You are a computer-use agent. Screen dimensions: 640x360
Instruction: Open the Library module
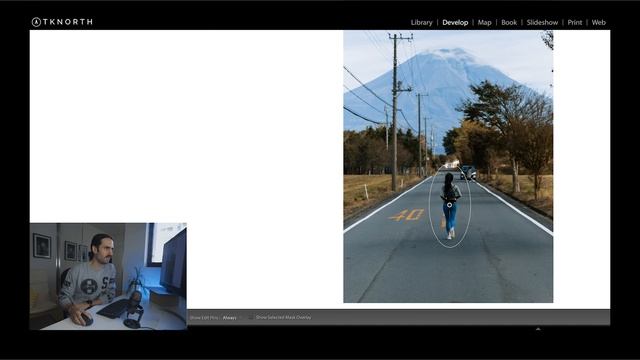(x=421, y=22)
